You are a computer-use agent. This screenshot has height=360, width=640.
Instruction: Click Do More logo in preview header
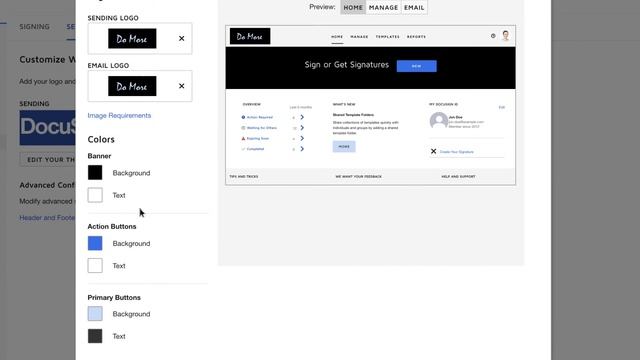point(250,36)
